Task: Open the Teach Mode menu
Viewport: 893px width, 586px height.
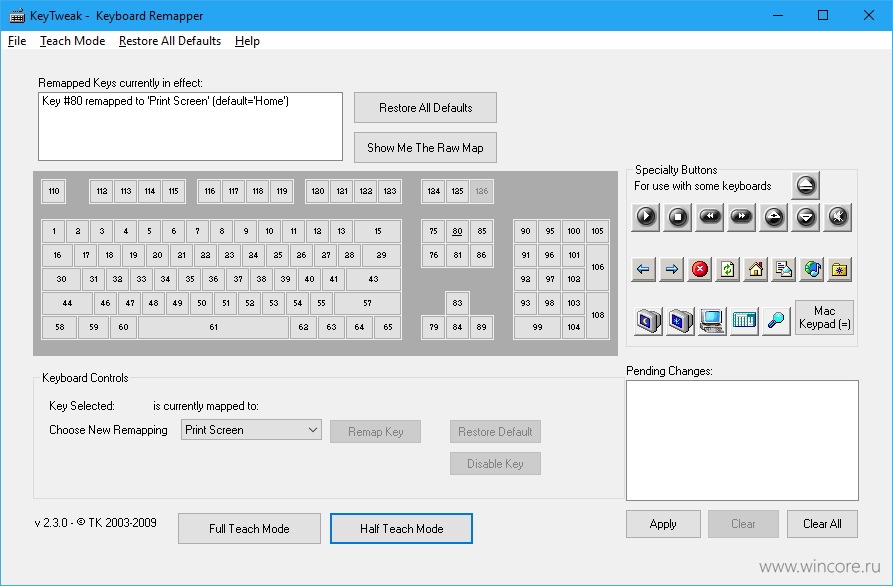Action: click(x=72, y=41)
